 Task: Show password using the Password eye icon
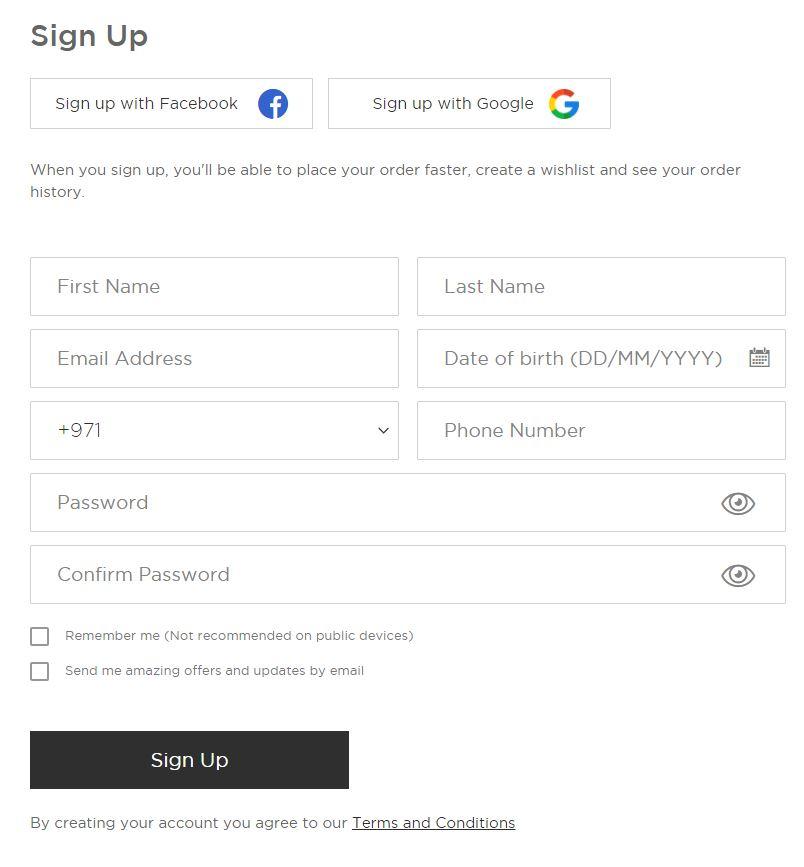tap(738, 503)
